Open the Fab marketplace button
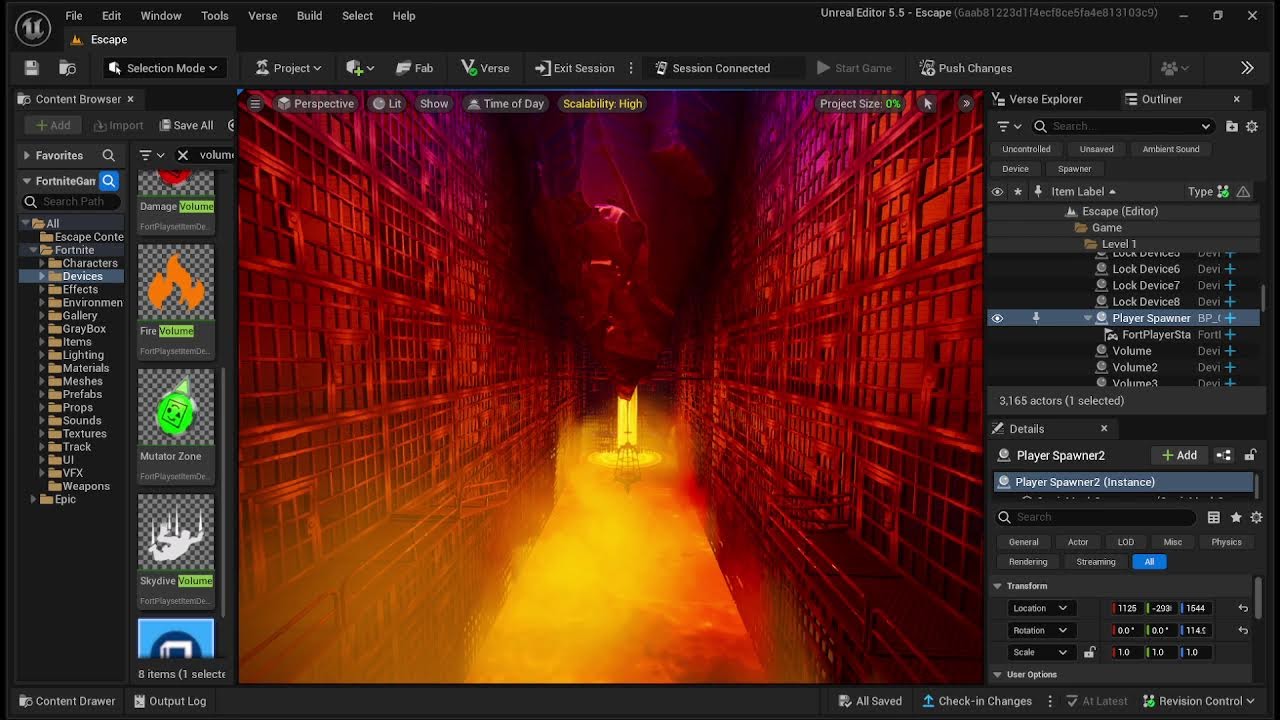This screenshot has height=720, width=1280. pyautogui.click(x=414, y=68)
